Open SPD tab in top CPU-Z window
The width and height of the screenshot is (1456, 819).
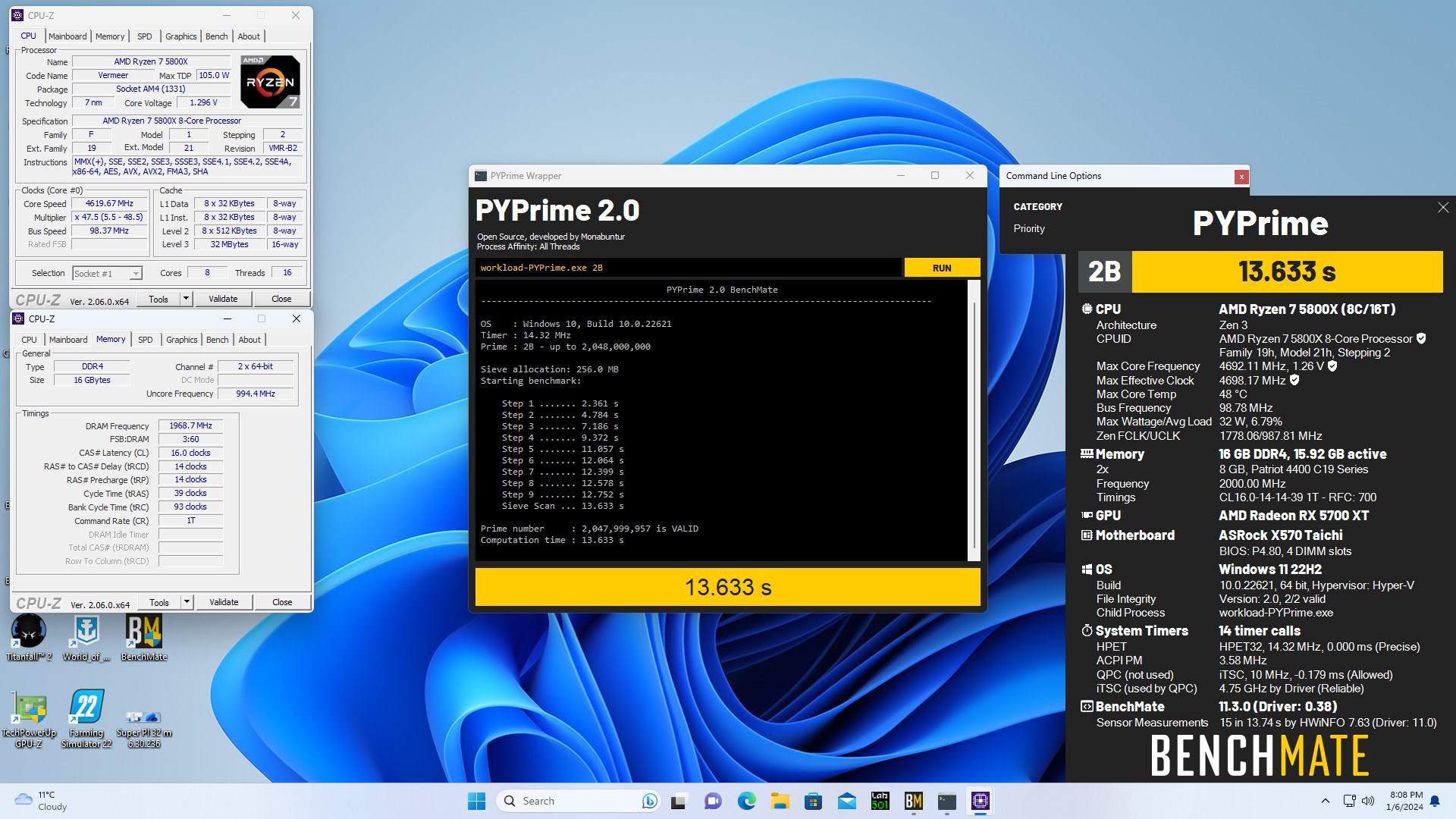click(144, 36)
